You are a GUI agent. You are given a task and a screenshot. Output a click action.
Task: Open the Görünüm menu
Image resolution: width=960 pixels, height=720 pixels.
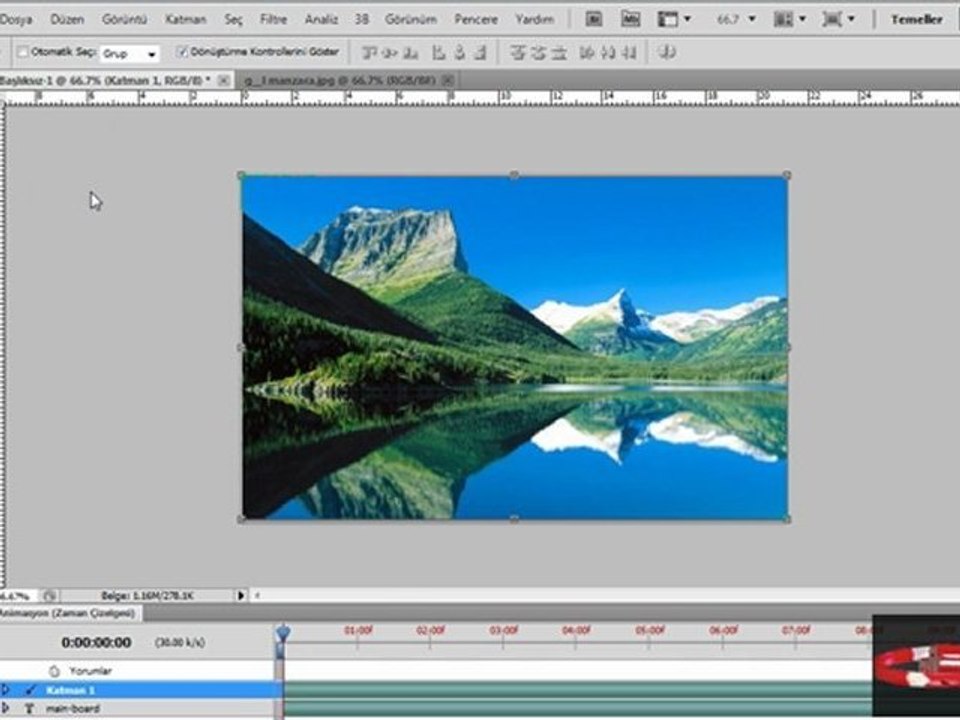point(411,20)
